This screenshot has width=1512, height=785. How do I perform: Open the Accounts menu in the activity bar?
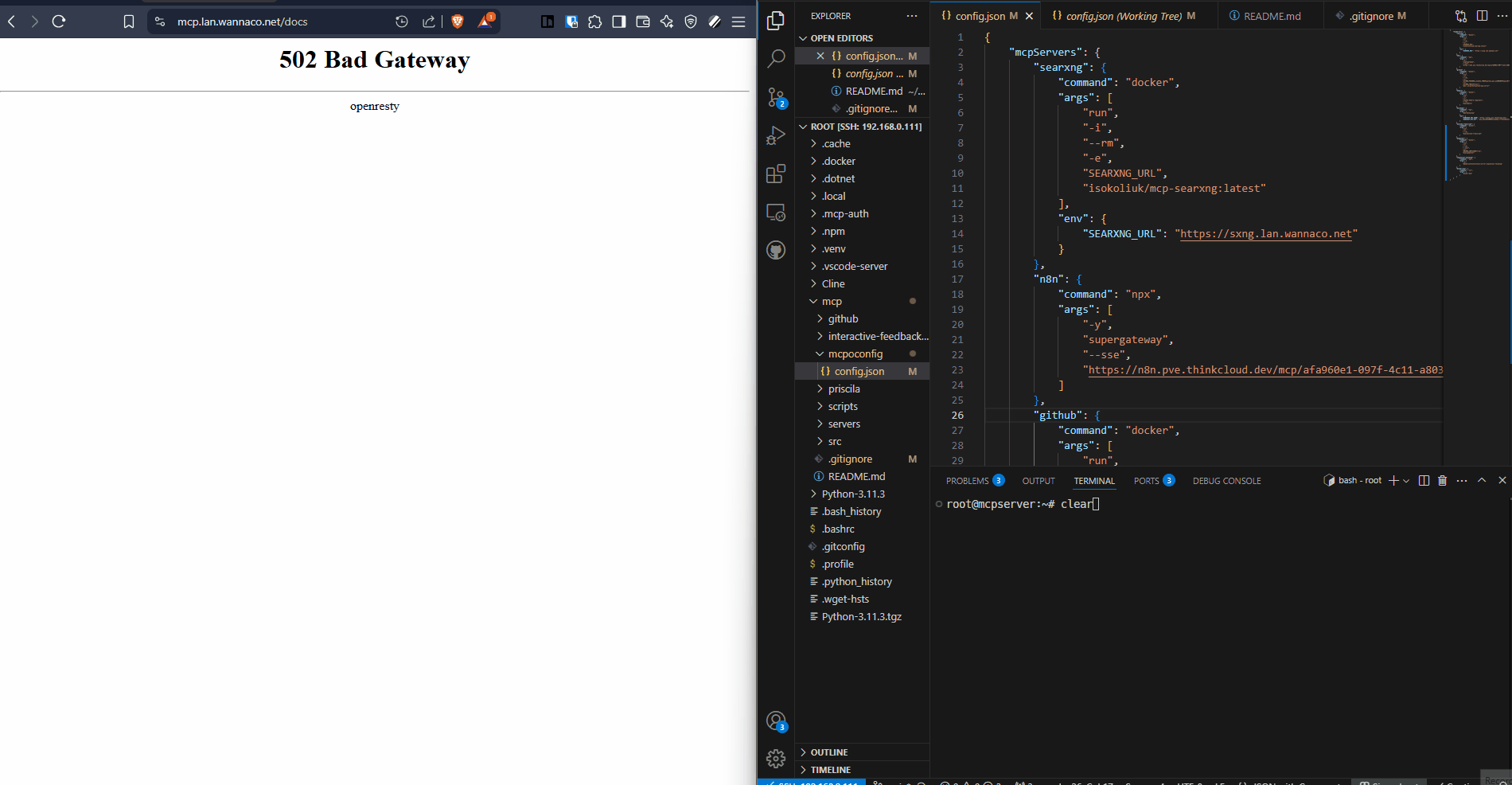tap(776, 721)
